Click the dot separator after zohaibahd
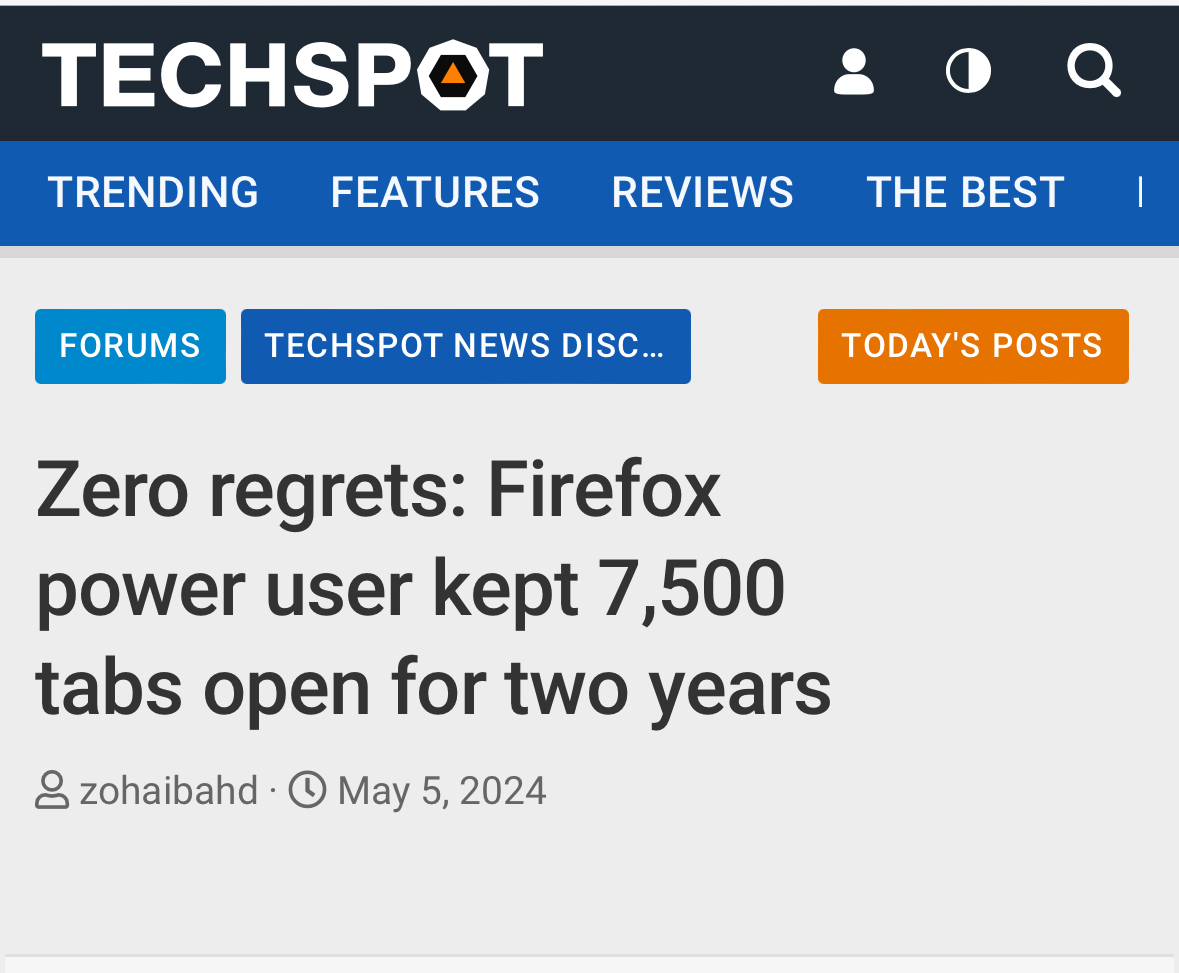 click(x=273, y=792)
